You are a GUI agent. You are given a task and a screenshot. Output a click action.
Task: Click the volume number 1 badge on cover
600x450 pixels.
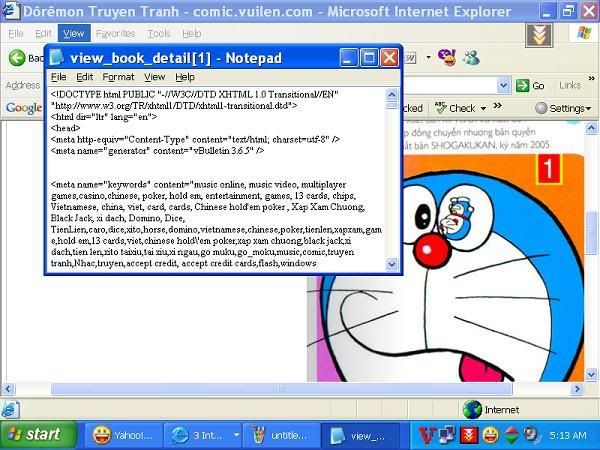click(548, 169)
